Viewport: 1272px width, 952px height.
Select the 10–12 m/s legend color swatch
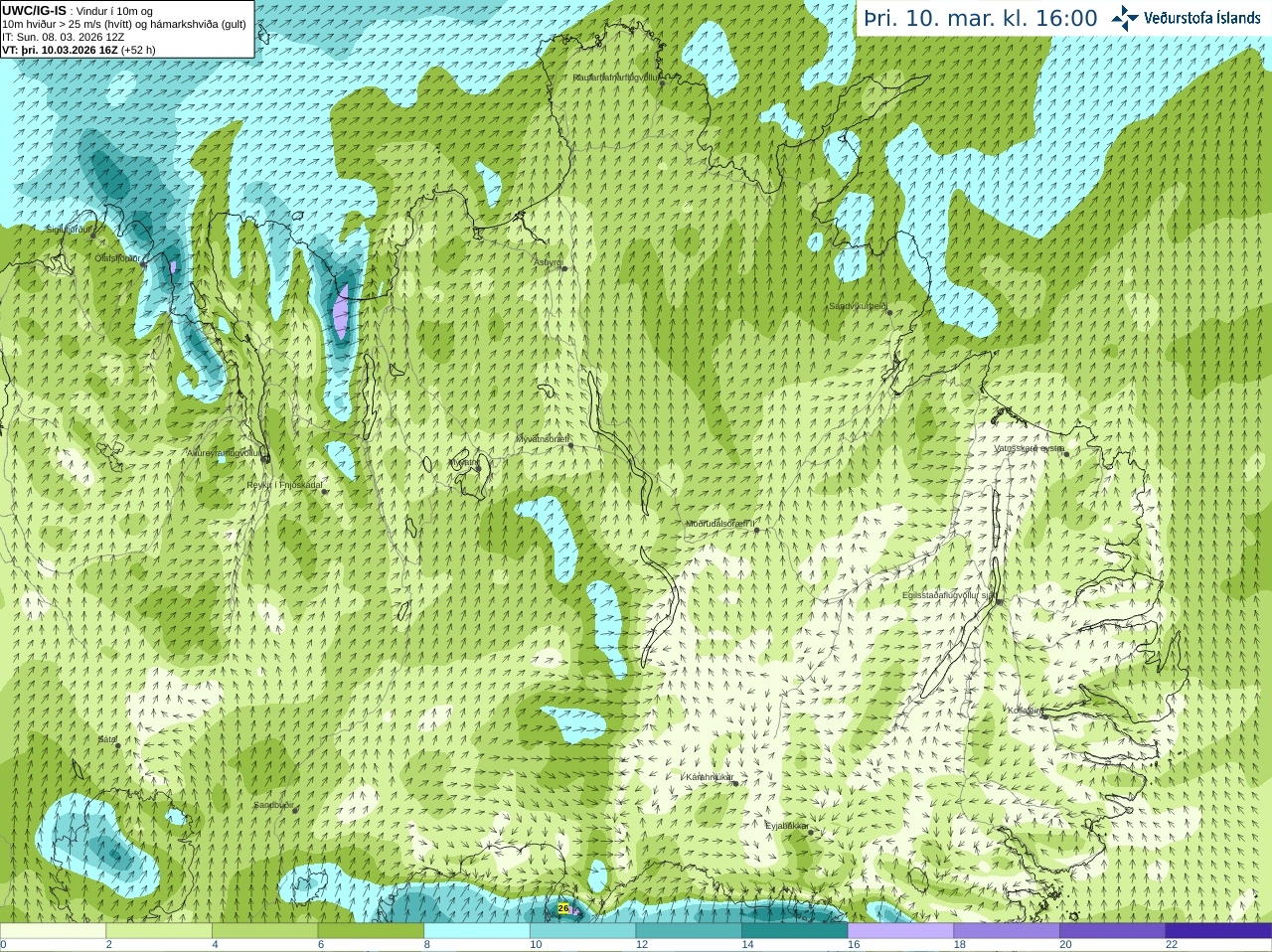click(x=582, y=931)
